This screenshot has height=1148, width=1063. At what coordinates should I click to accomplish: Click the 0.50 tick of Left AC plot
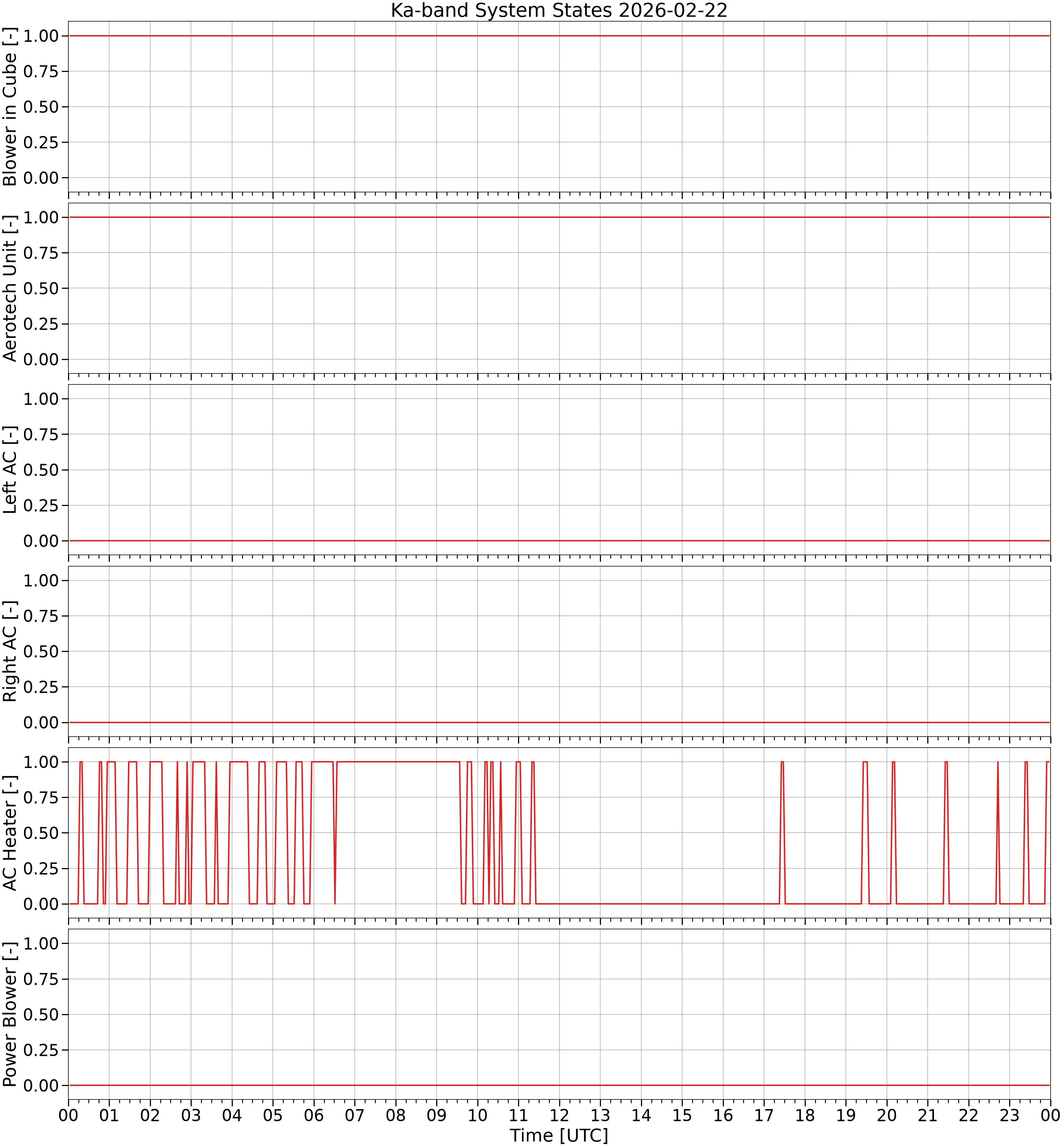41,470
